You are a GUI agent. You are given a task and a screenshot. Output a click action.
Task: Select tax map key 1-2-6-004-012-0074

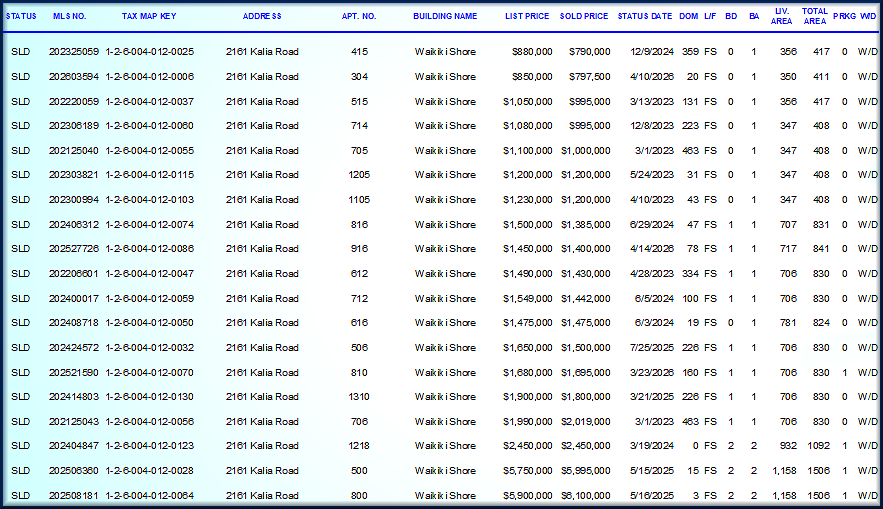(x=150, y=225)
